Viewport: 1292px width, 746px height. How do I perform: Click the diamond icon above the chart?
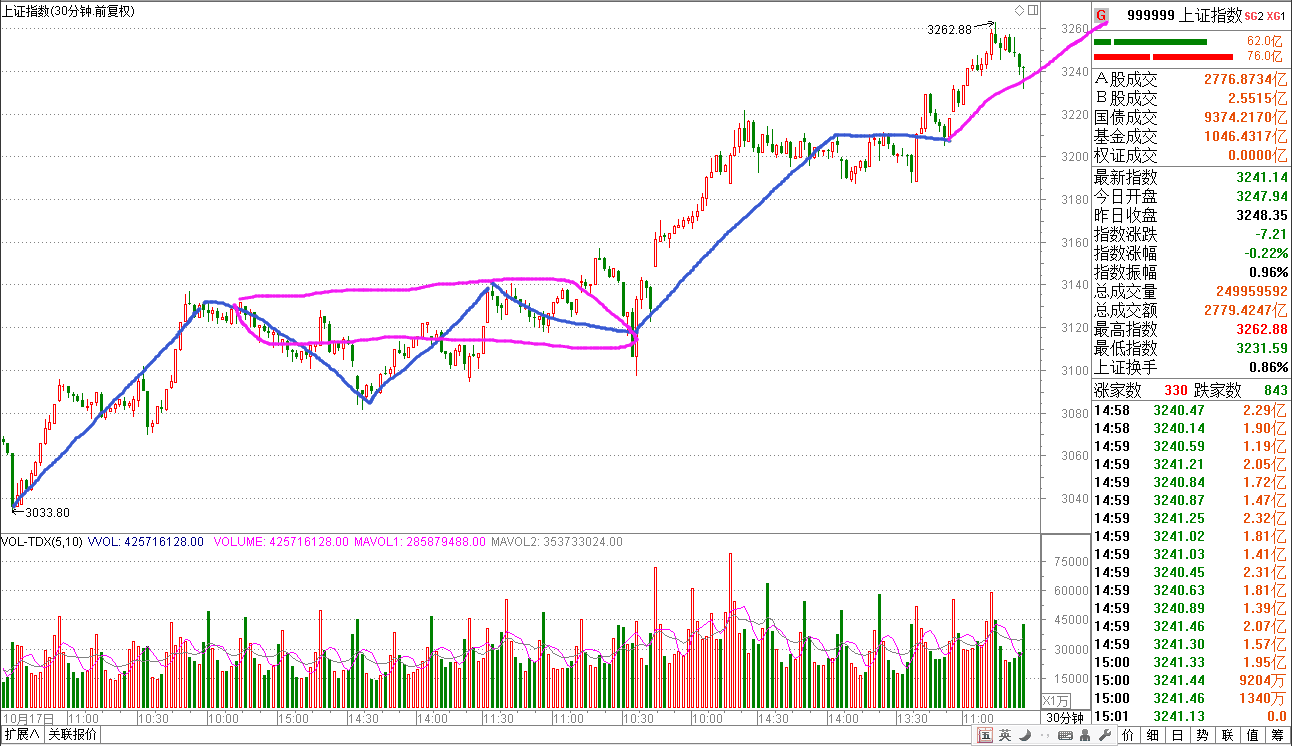pos(1018,11)
